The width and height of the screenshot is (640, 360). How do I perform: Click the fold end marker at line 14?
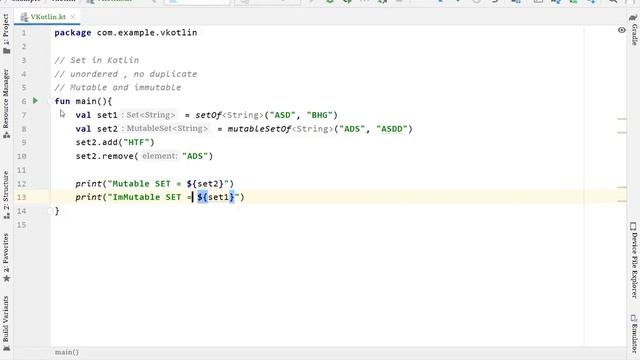(x=50, y=211)
